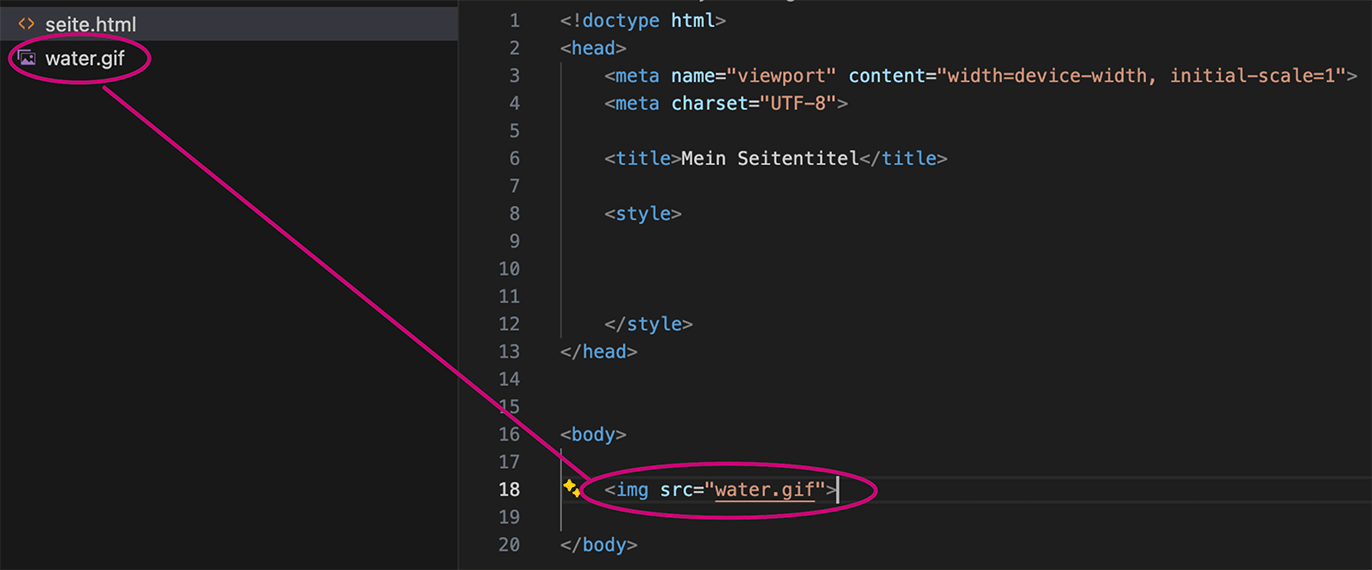
Task: Click the yellow sparkle code action icon
Action: pyautogui.click(x=571, y=488)
